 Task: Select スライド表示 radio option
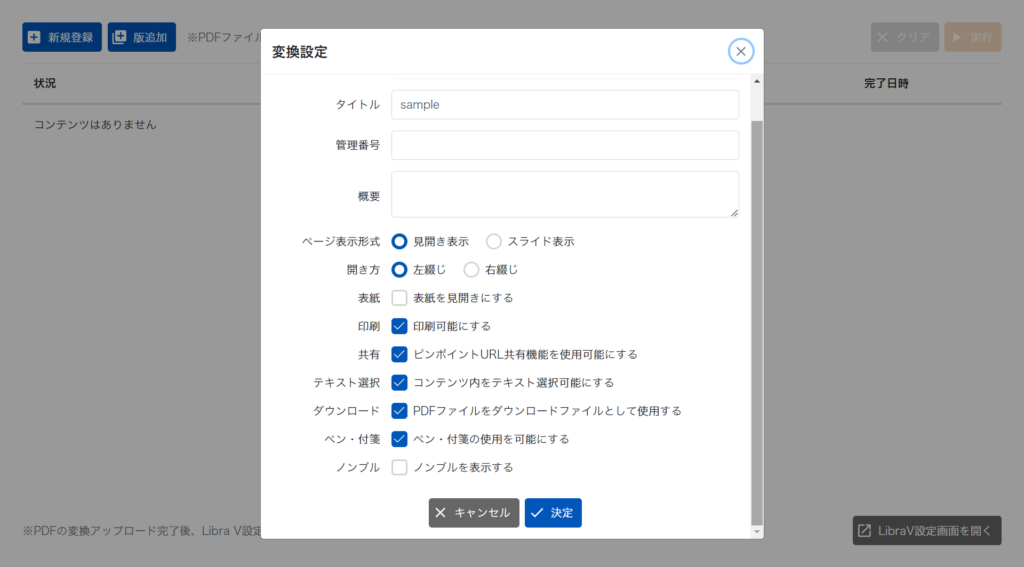click(x=494, y=241)
